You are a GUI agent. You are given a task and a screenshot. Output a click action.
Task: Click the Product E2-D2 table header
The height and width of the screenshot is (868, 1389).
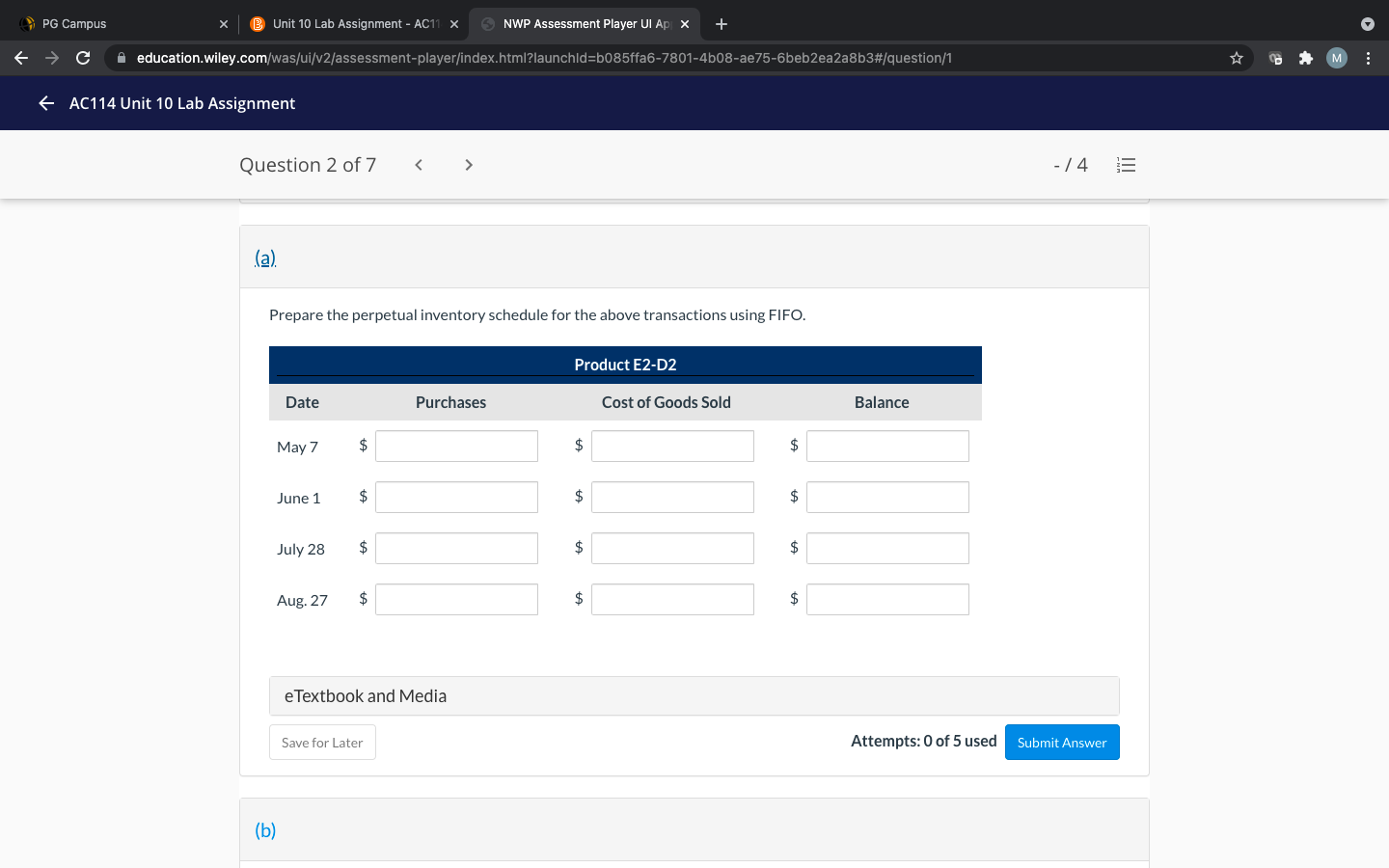point(625,365)
